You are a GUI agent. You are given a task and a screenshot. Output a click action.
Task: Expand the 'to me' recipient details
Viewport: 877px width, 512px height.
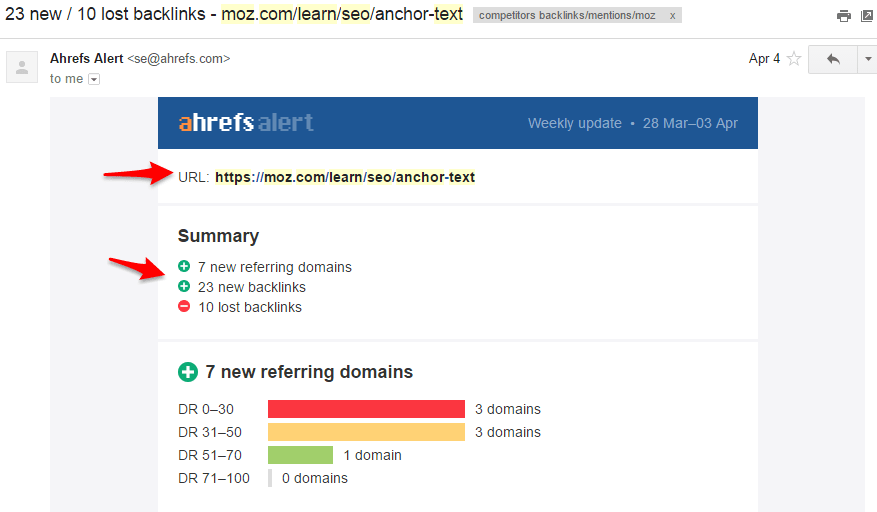point(95,79)
